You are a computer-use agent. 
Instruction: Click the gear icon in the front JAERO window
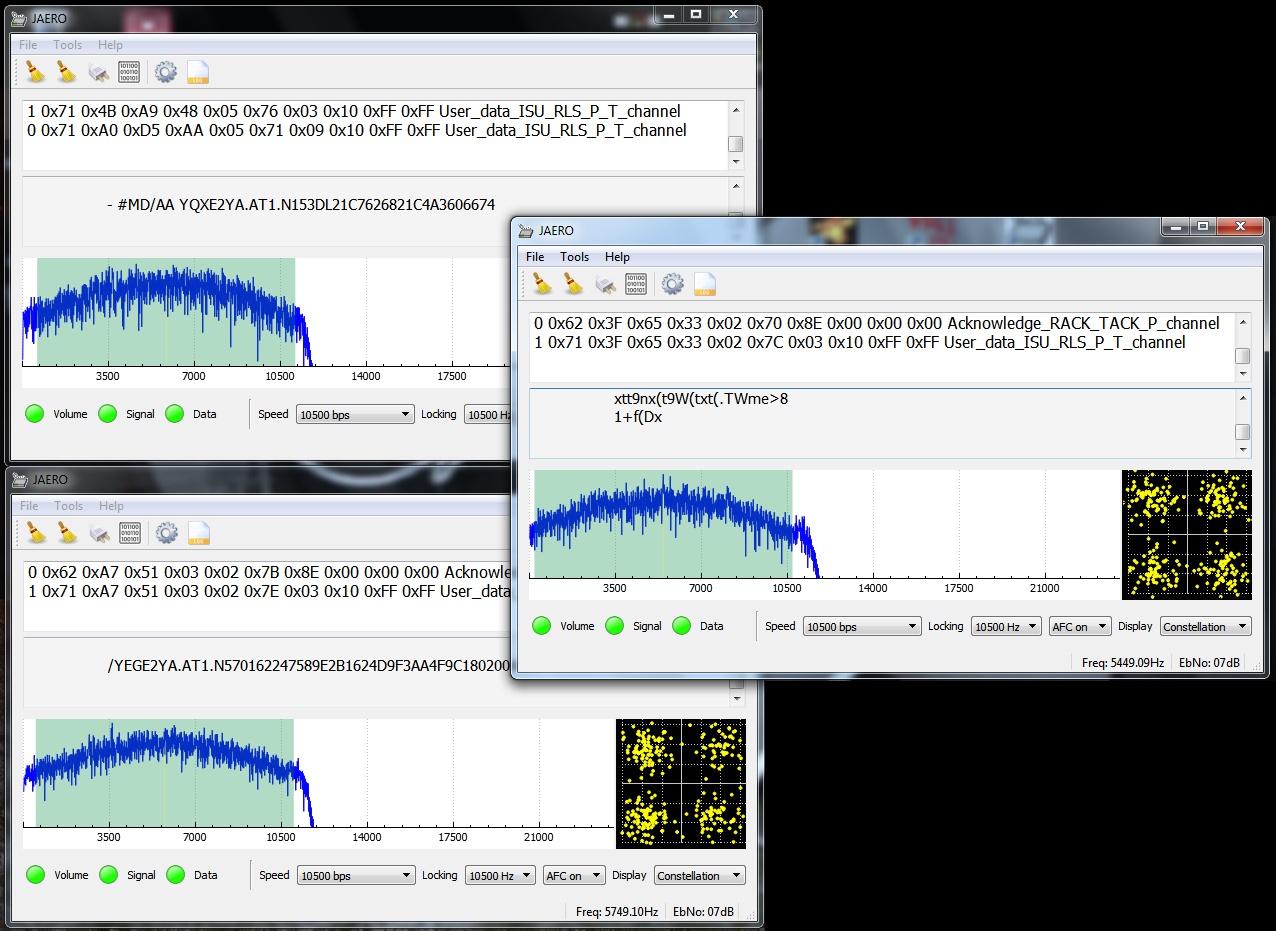[x=672, y=283]
